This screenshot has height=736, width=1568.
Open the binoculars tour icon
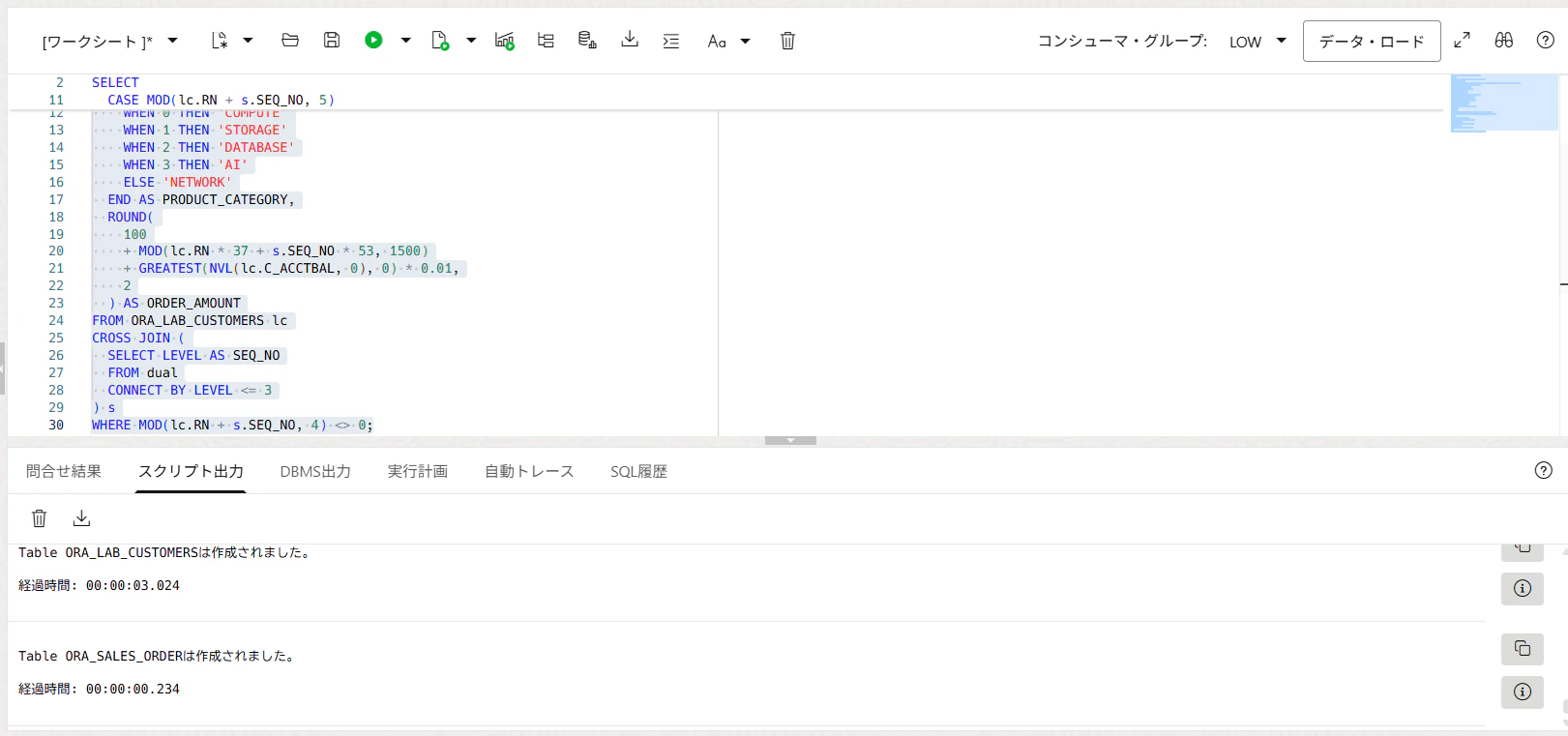coord(1504,40)
